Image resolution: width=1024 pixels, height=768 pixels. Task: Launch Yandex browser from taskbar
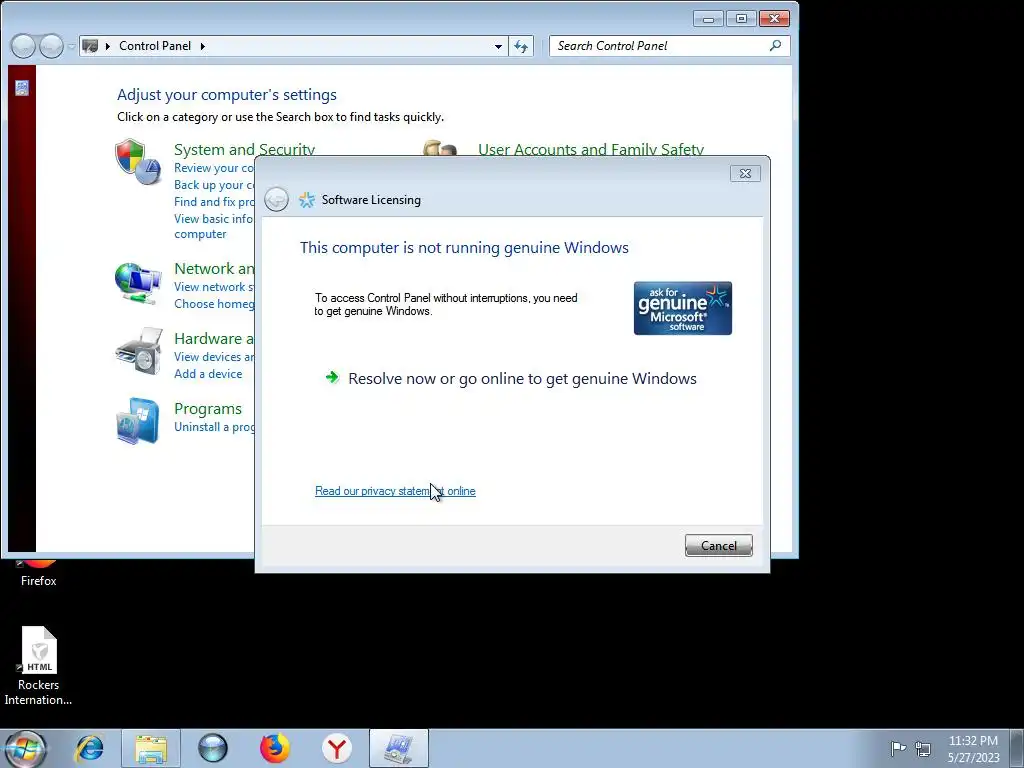click(337, 748)
